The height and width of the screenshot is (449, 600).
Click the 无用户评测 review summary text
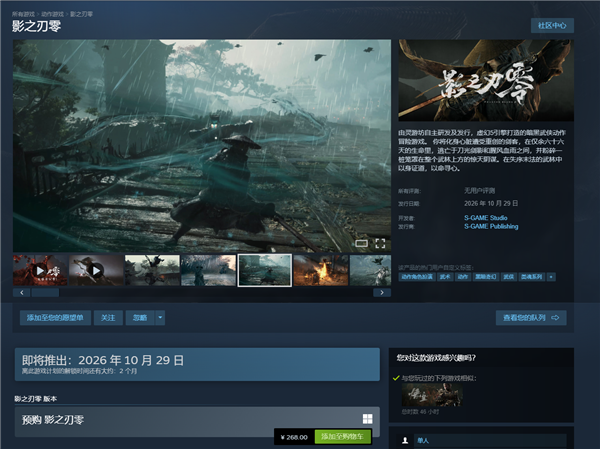[479, 191]
